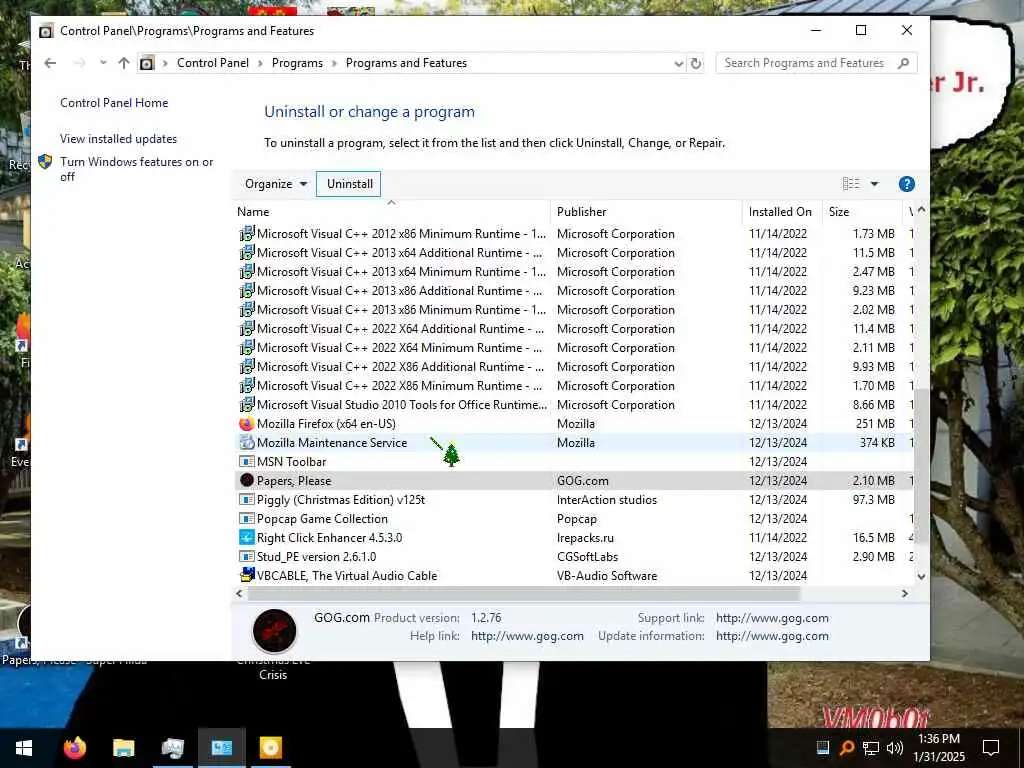Select Microsoft Visual C++ 2013 x64 Minimum Runtime
Viewport: 1024px width, 768px height.
pyautogui.click(x=401, y=272)
